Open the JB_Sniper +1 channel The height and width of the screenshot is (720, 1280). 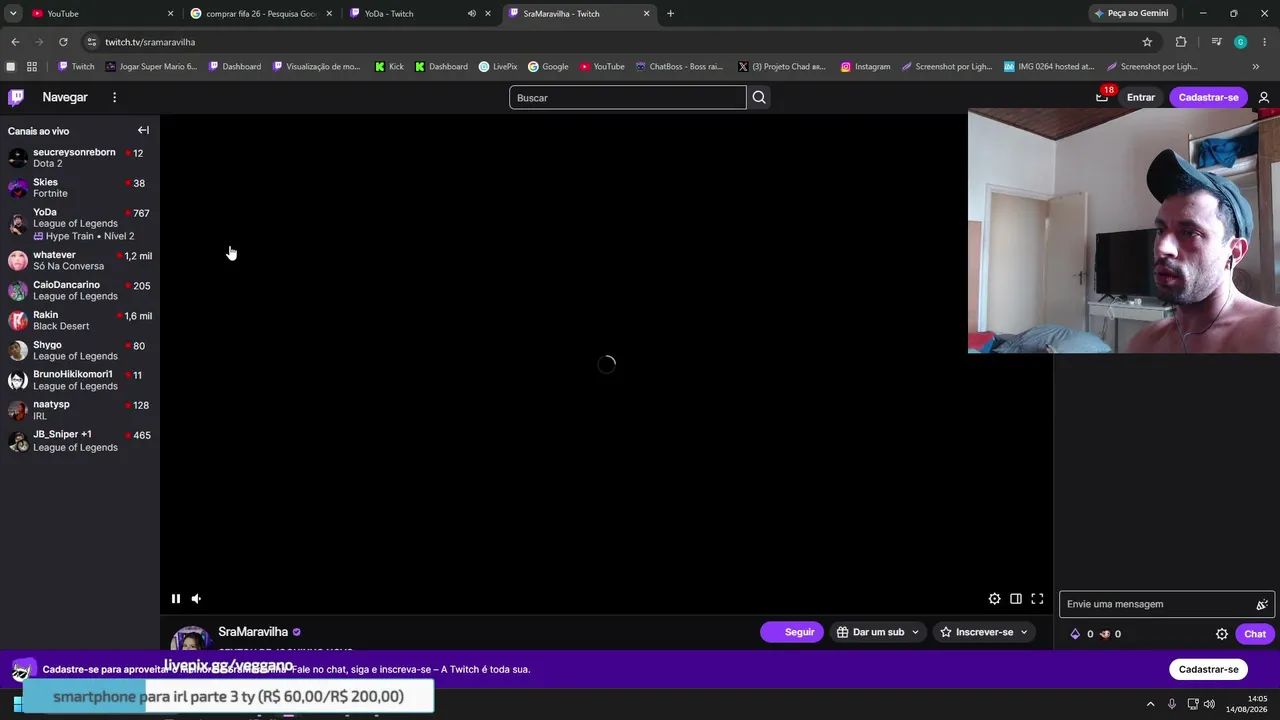click(80, 440)
